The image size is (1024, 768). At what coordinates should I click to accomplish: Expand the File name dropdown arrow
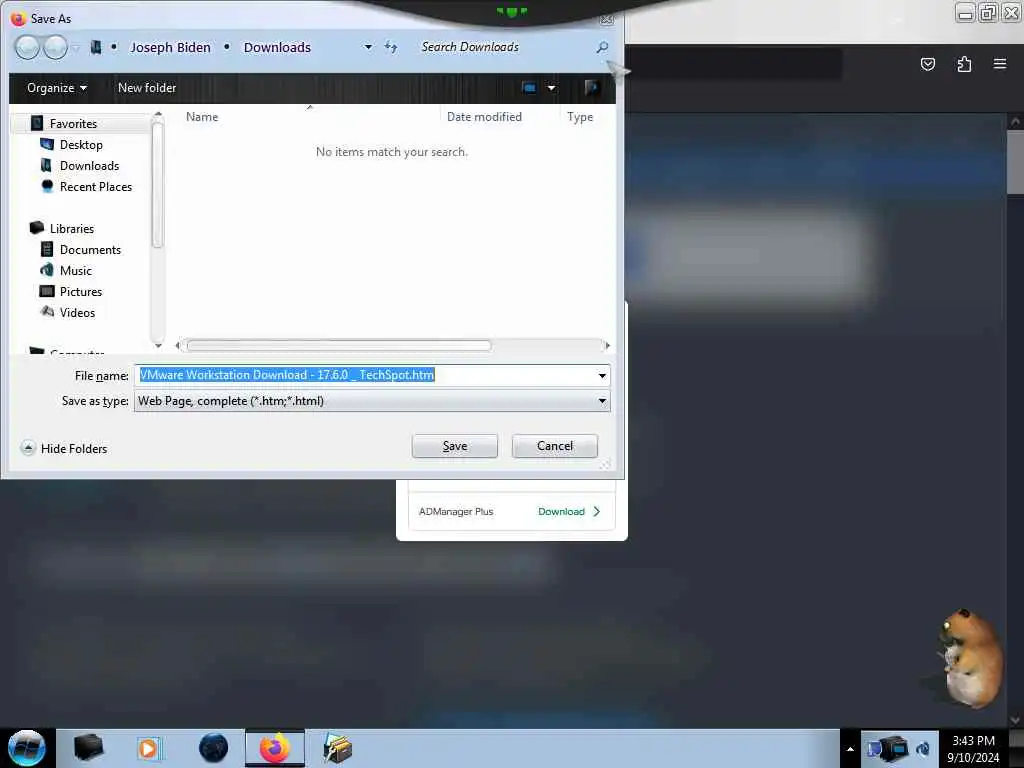[x=602, y=376]
